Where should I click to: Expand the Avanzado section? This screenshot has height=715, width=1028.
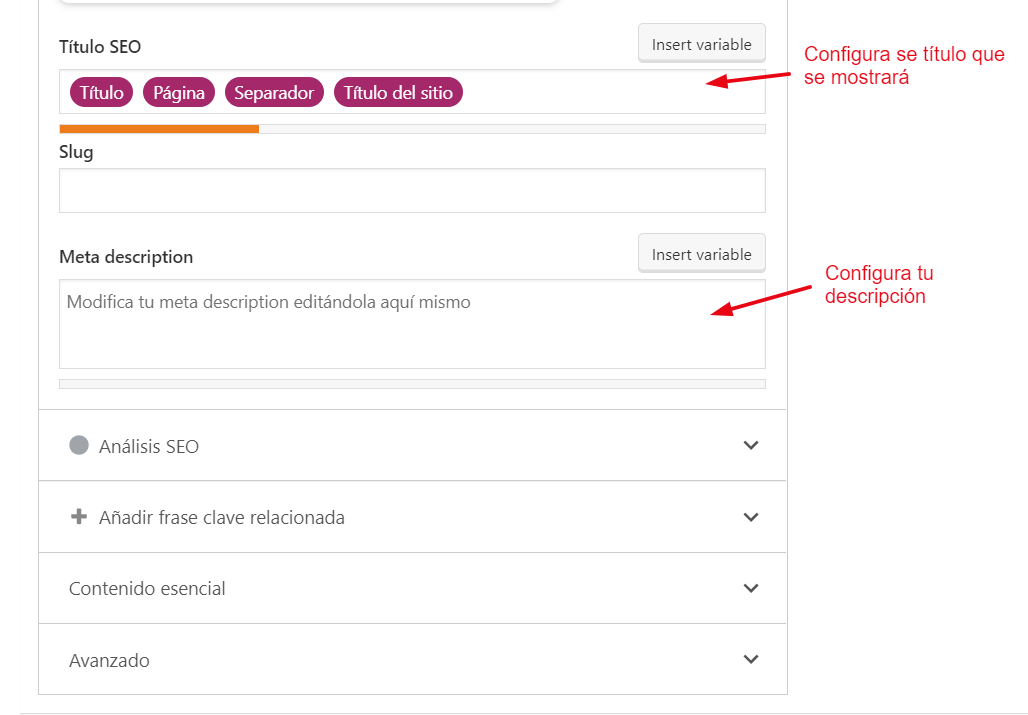point(412,659)
